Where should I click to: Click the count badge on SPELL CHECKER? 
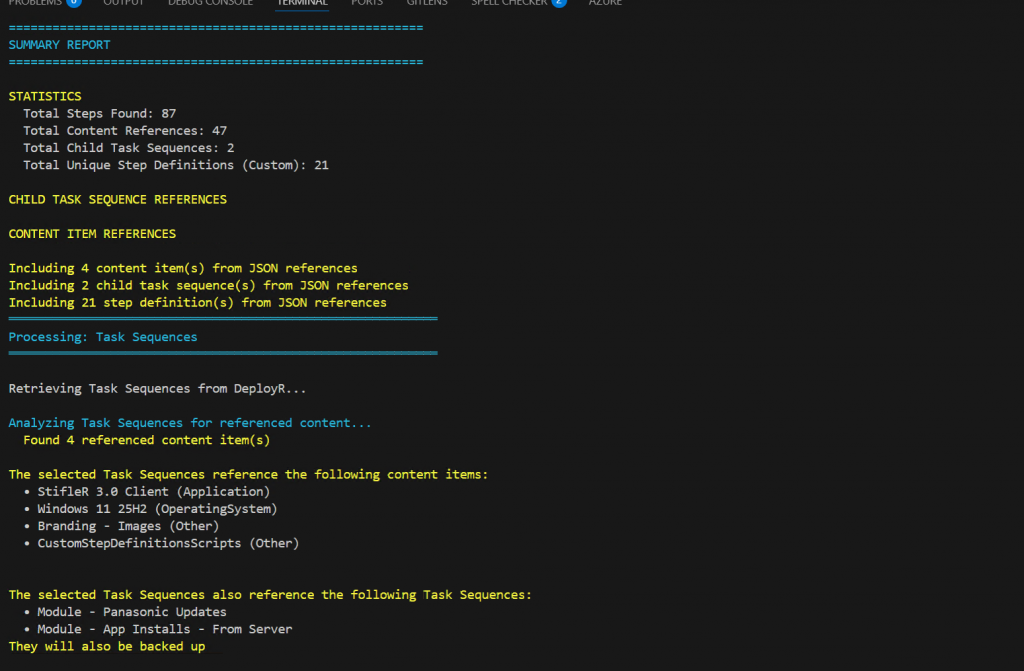[x=558, y=3]
